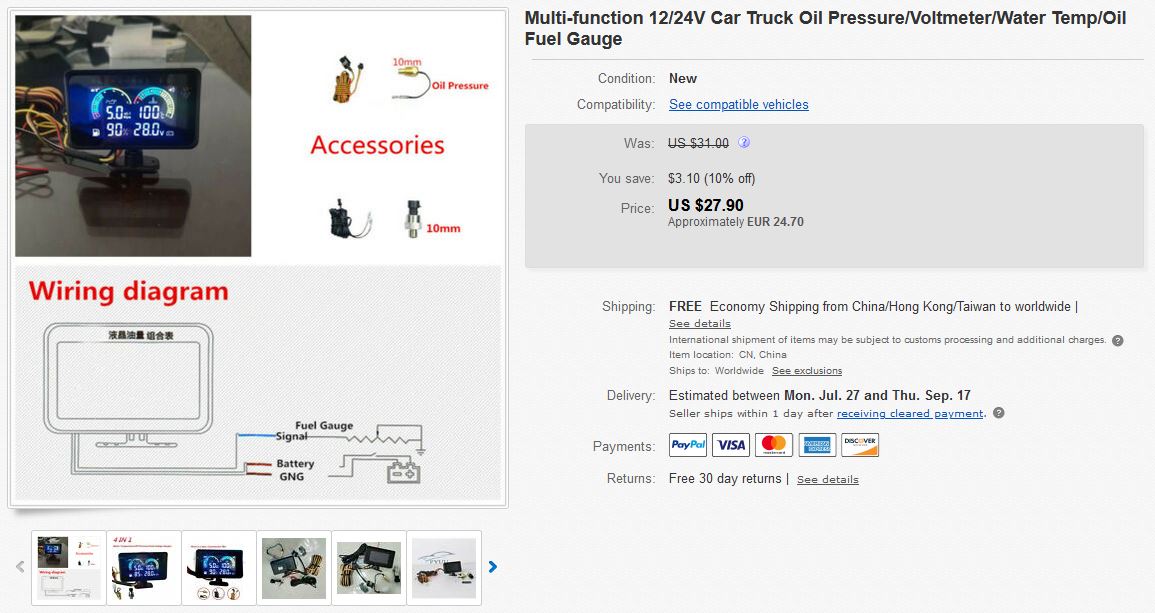Show next thumbnails with right arrow
The image size is (1155, 613).
(493, 567)
